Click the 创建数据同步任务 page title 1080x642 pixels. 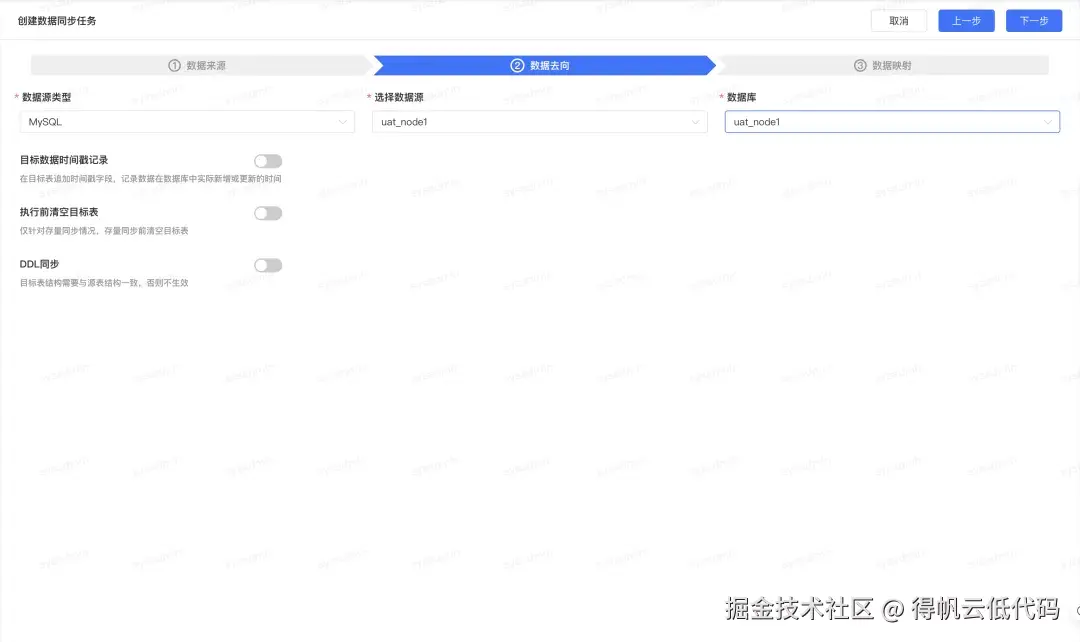click(57, 19)
